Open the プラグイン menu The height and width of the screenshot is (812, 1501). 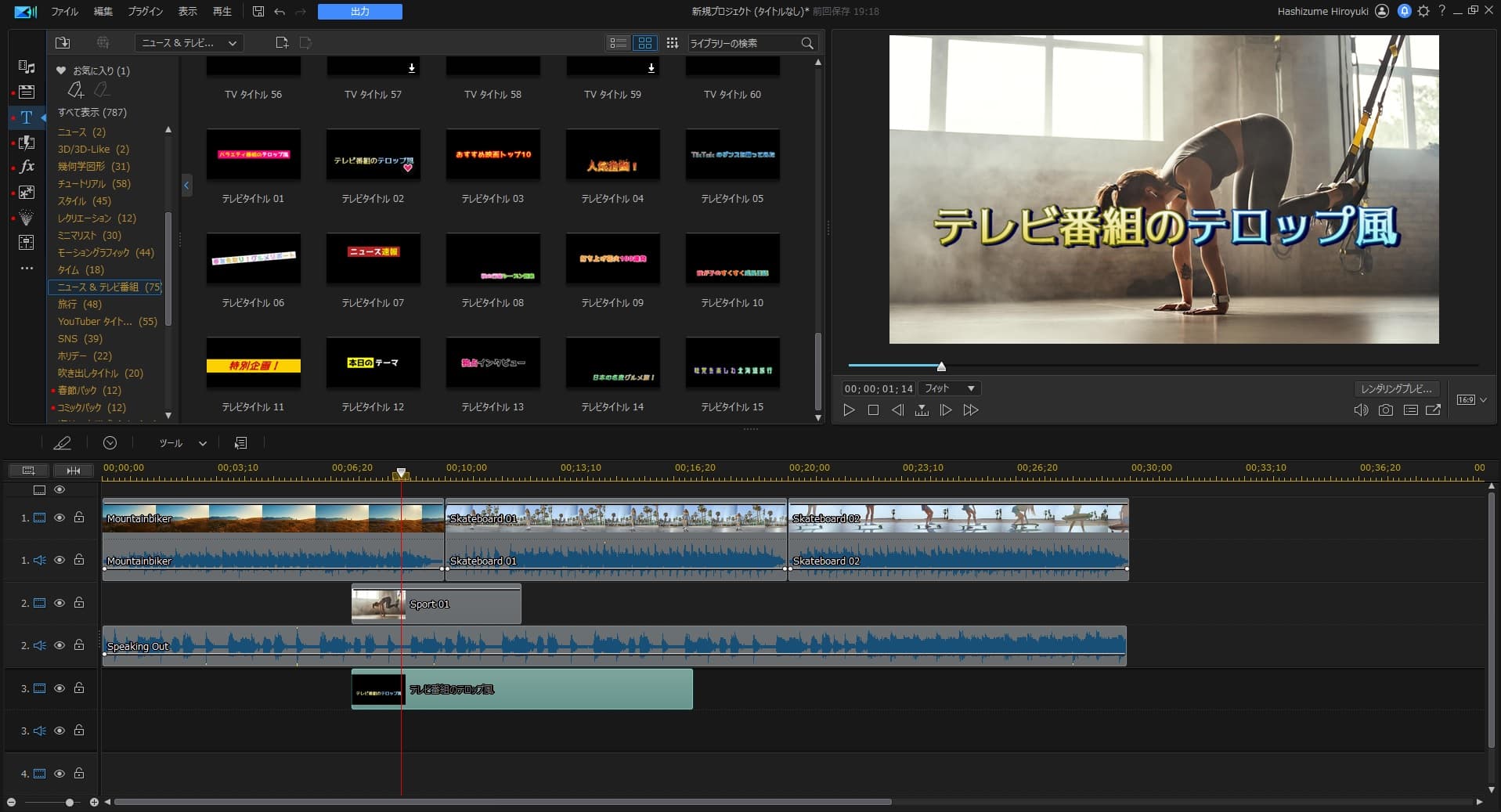(x=145, y=12)
